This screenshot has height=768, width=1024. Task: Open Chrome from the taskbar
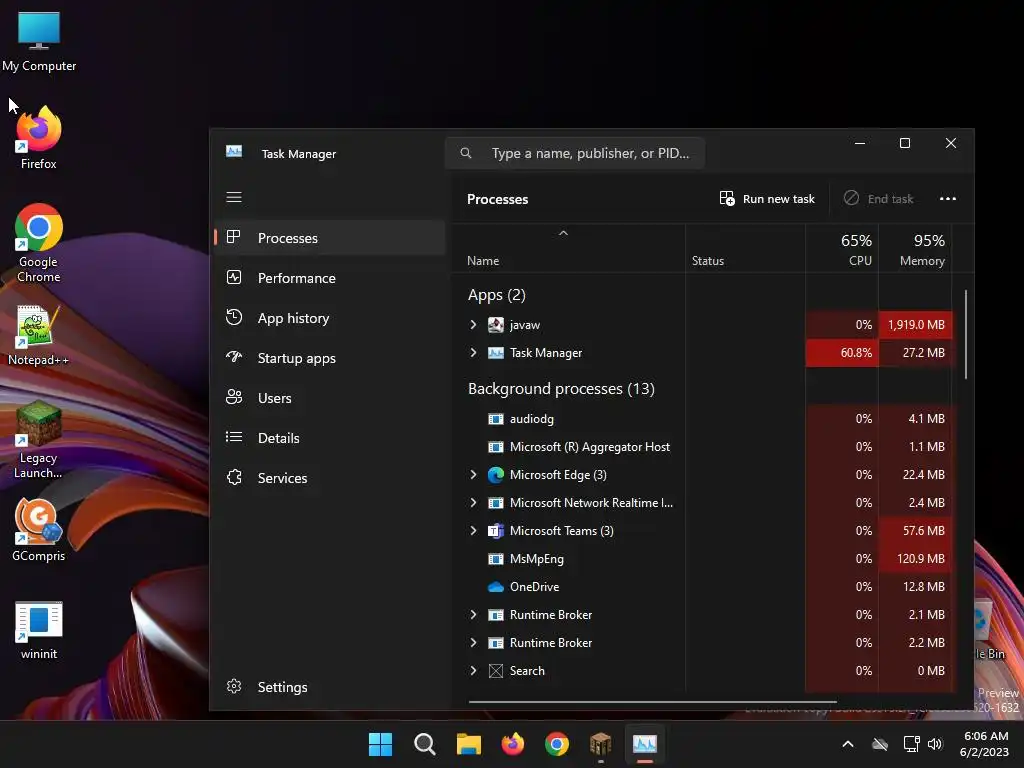[556, 744]
